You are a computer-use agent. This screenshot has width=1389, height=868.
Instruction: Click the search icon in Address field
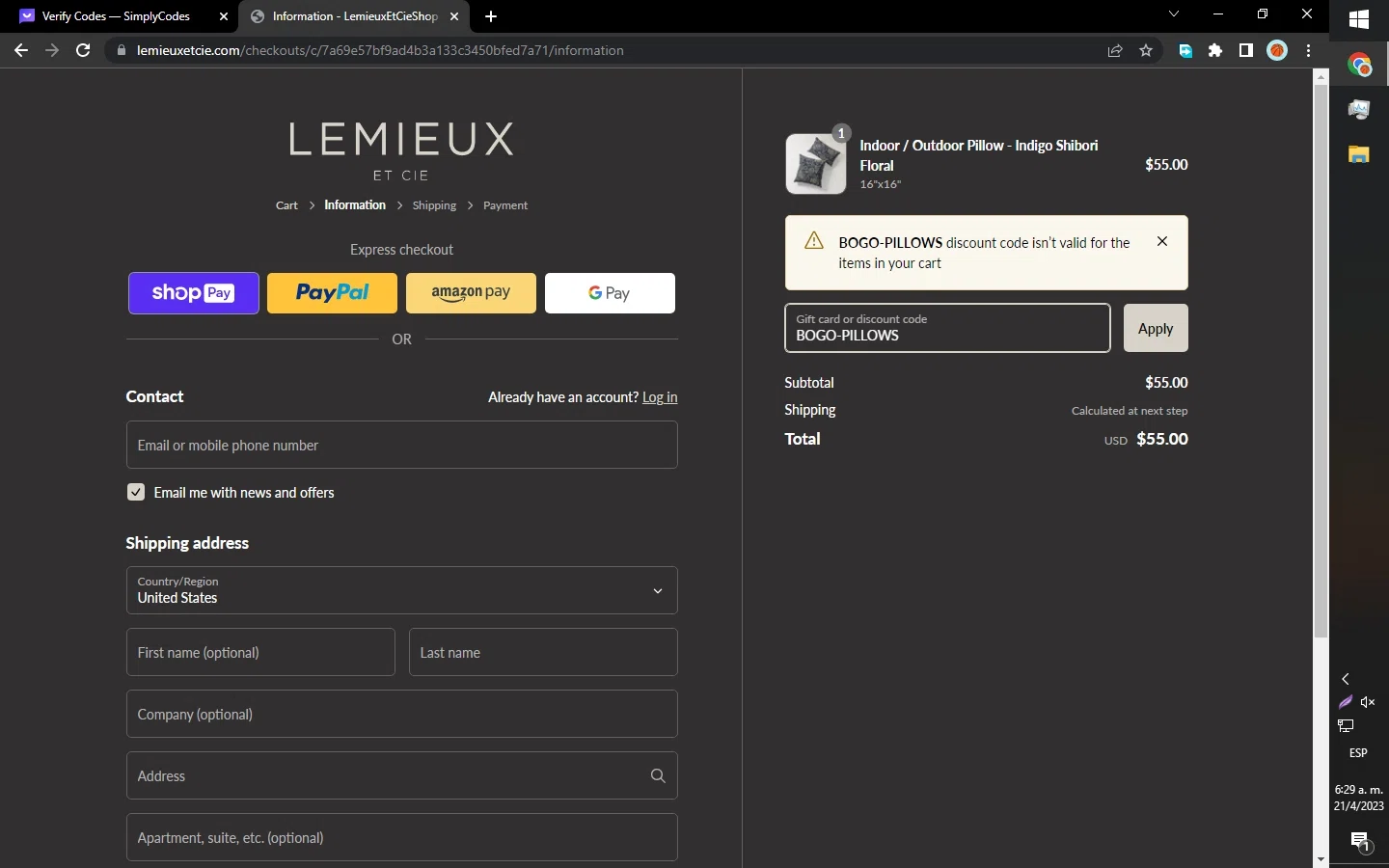(x=658, y=775)
